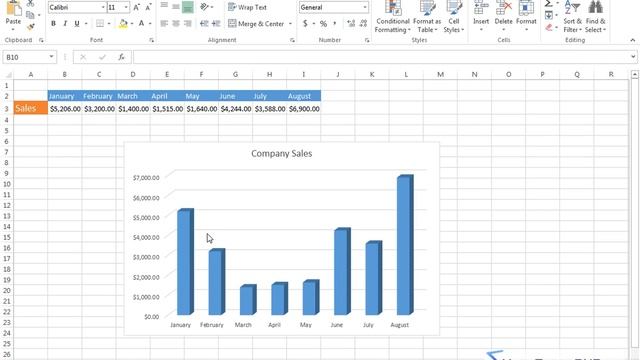Open the Calibri font name dropdown
The width and height of the screenshot is (640, 360).
(103, 7)
